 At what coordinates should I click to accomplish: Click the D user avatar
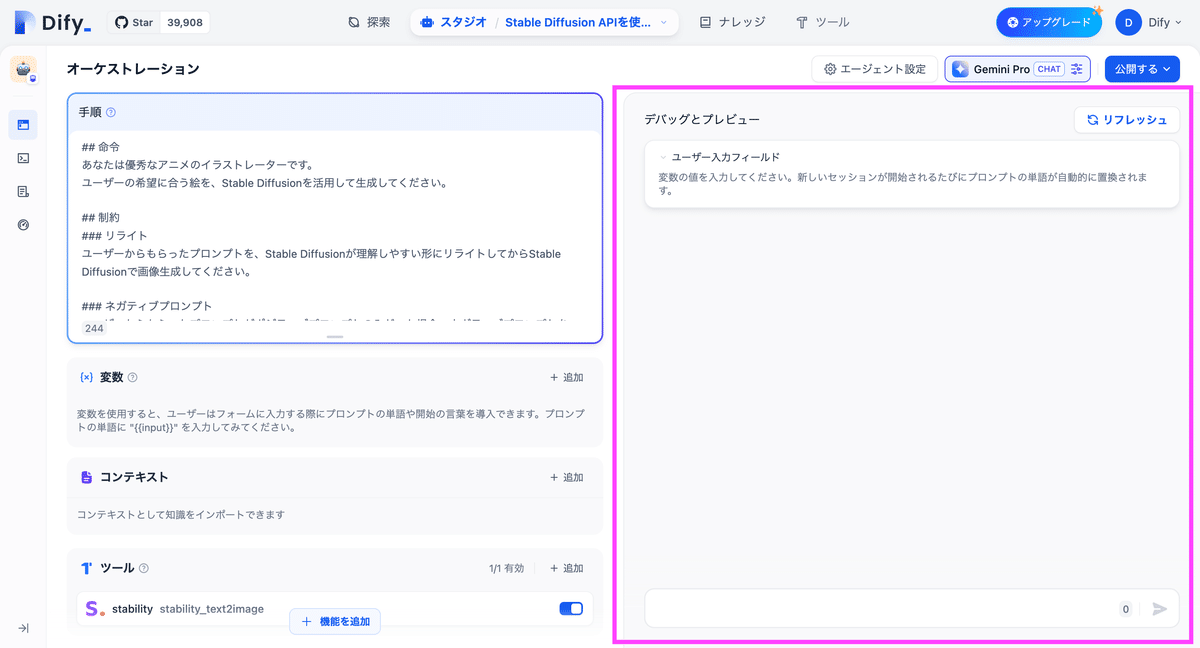point(1128,22)
